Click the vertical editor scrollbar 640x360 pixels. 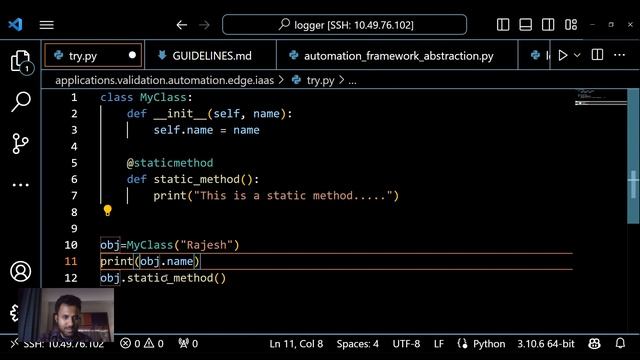tap(633, 156)
